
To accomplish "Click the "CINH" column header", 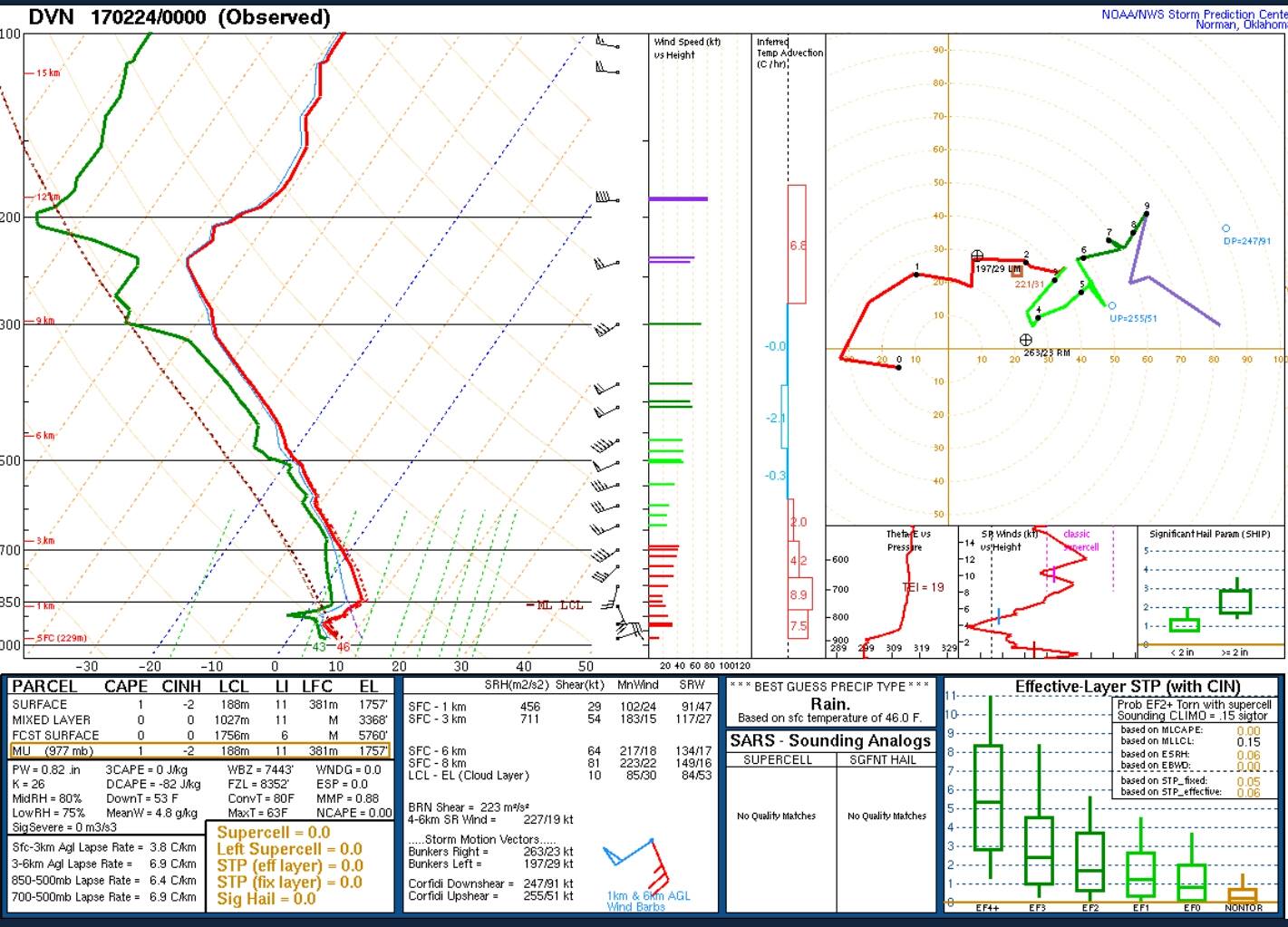I will point(181,687).
